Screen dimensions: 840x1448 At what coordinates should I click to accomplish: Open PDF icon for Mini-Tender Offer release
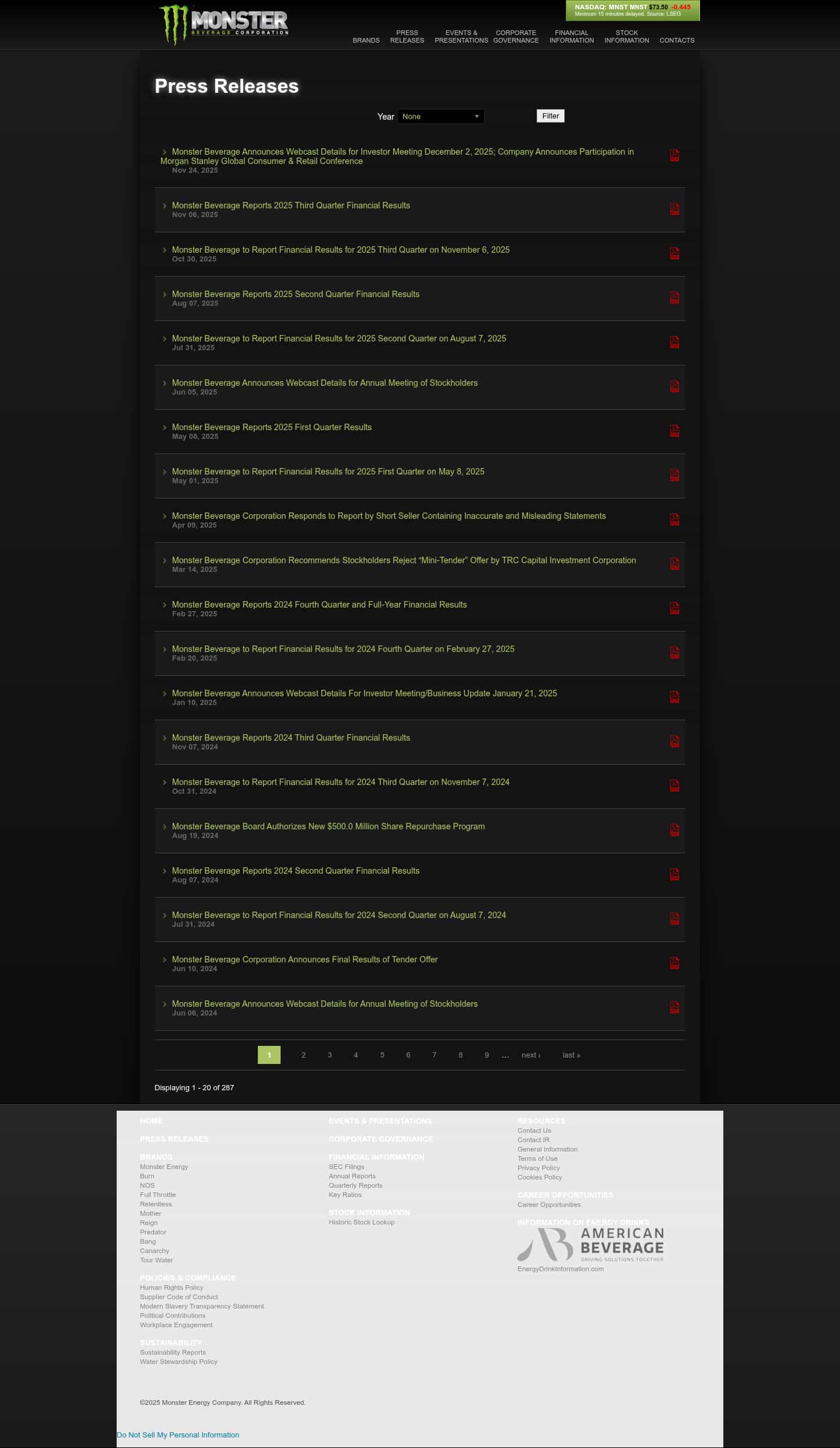tap(674, 564)
